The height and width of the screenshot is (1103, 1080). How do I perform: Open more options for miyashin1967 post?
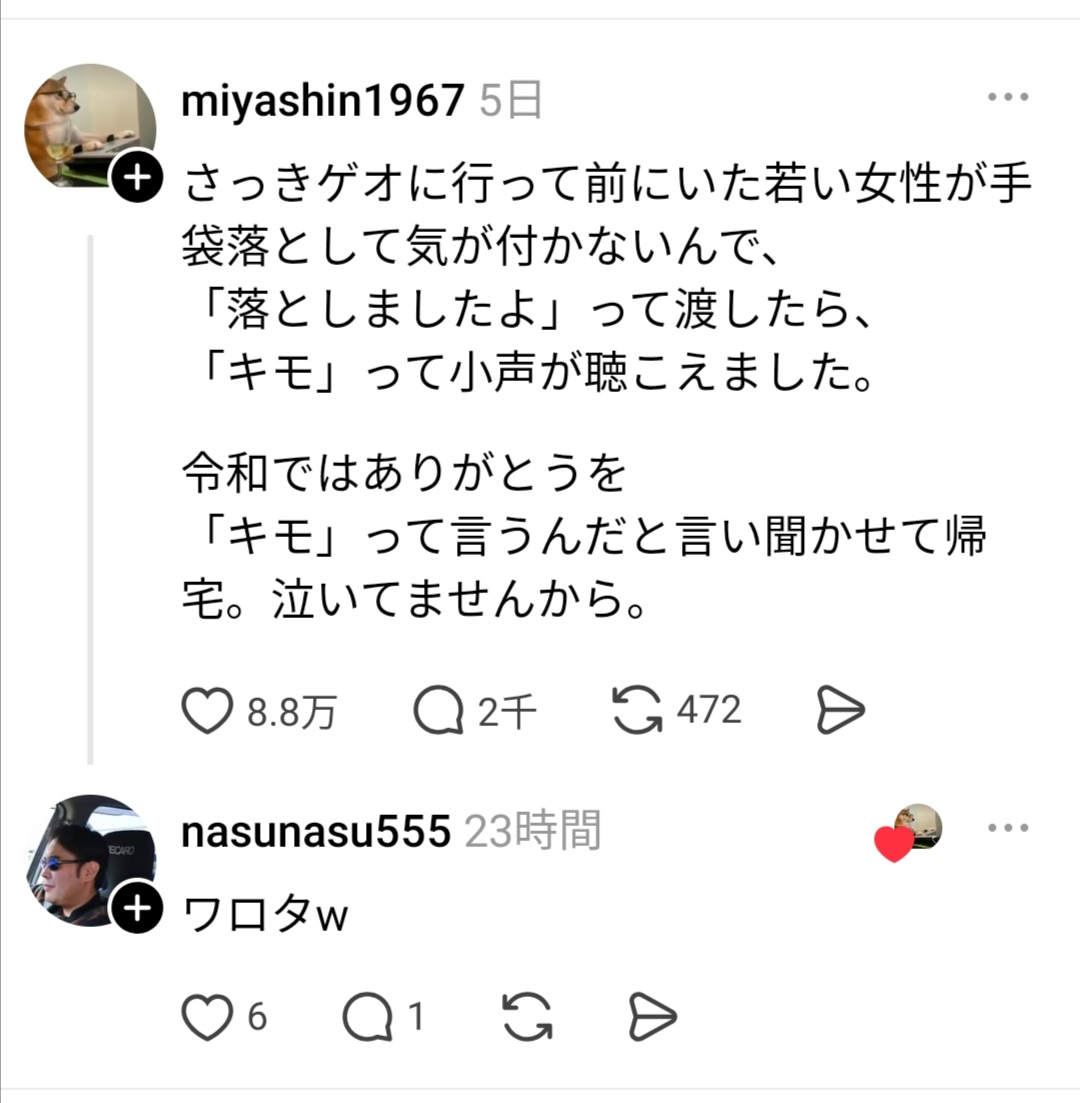point(1008,96)
